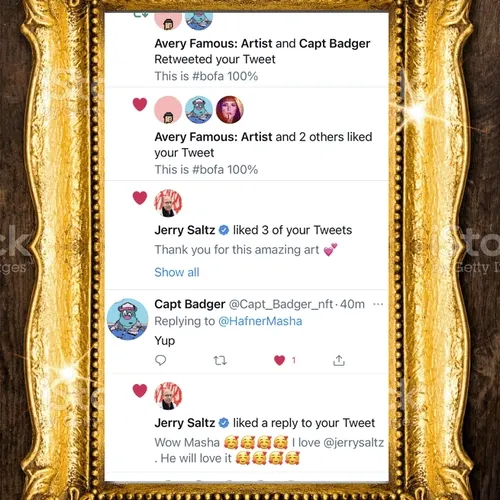Click the share icon under Capt Badger's reply
500x500 pixels.
coord(339,360)
